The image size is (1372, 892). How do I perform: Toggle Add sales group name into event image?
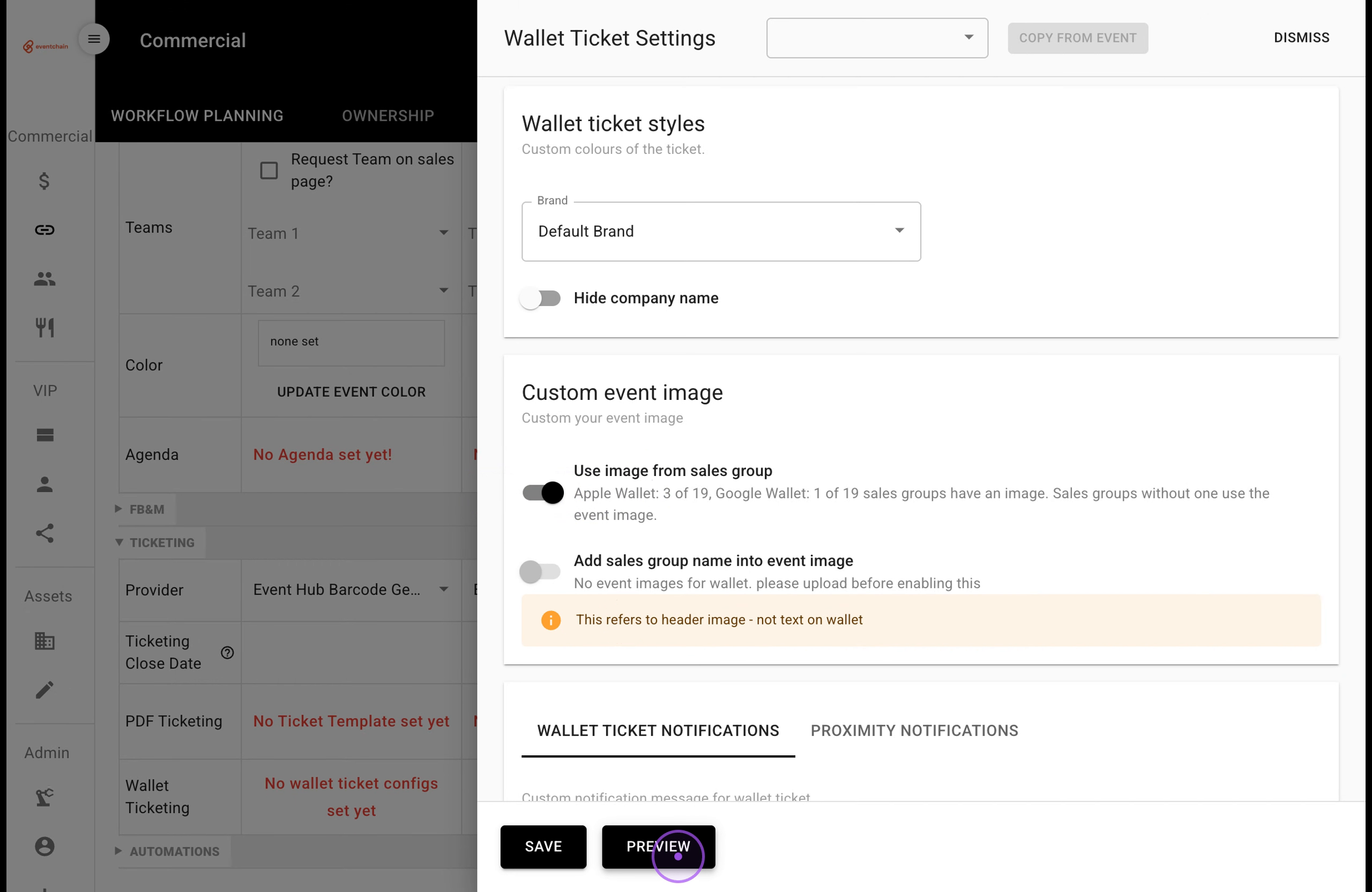(540, 571)
